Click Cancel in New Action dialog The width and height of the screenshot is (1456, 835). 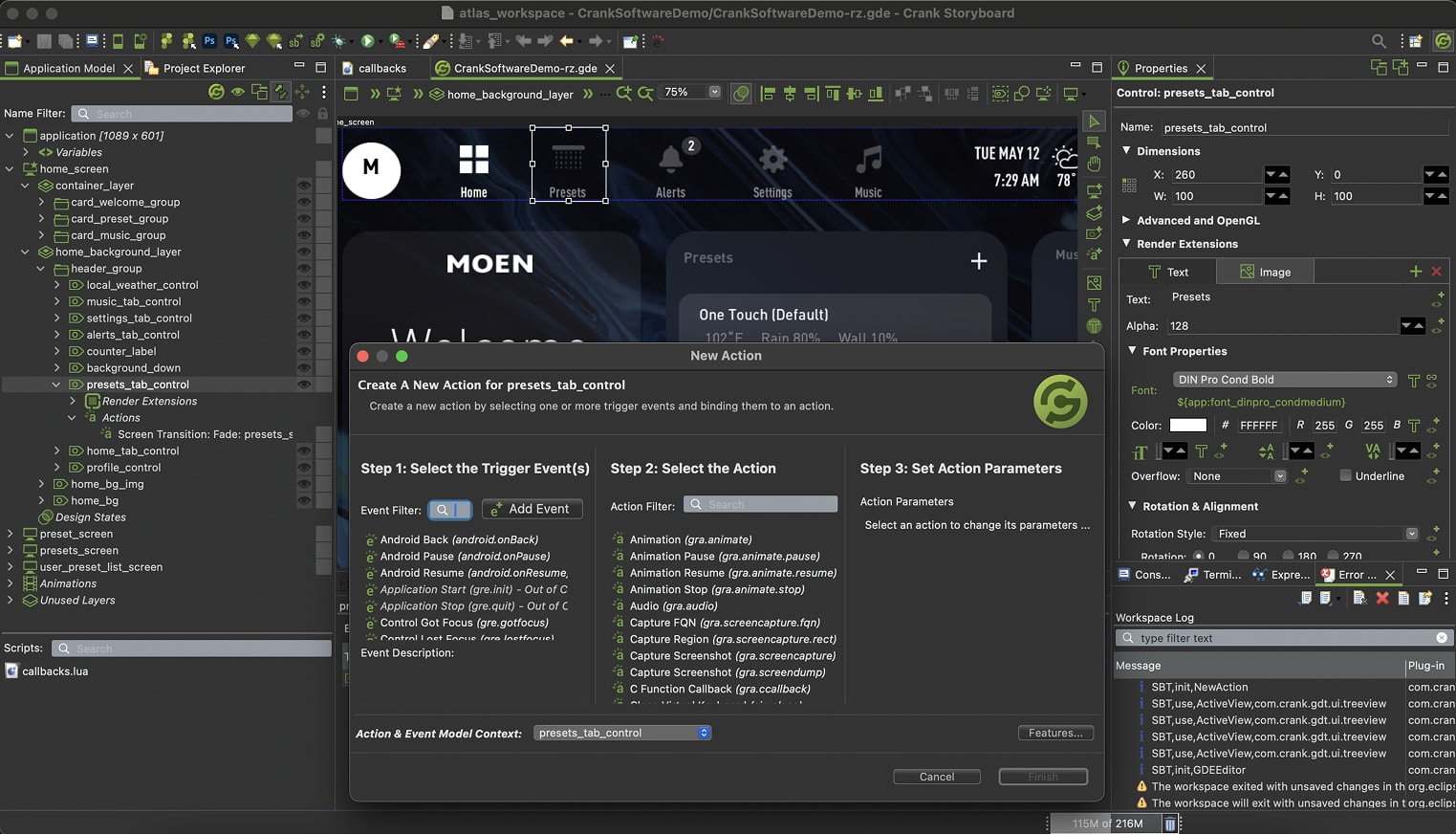coord(937,777)
